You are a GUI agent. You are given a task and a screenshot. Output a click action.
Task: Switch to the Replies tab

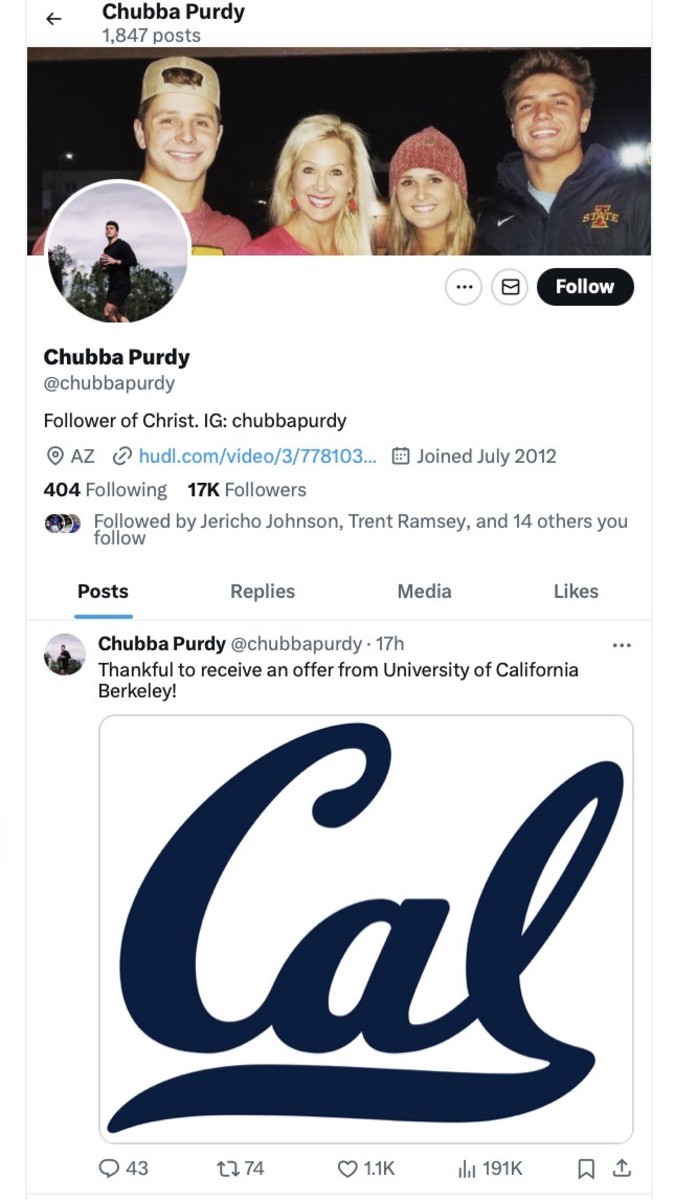[x=262, y=591]
